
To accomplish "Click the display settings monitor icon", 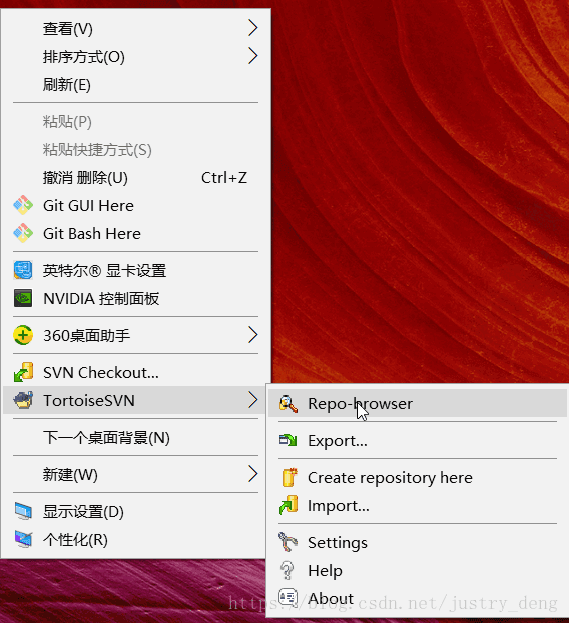I will point(23,511).
